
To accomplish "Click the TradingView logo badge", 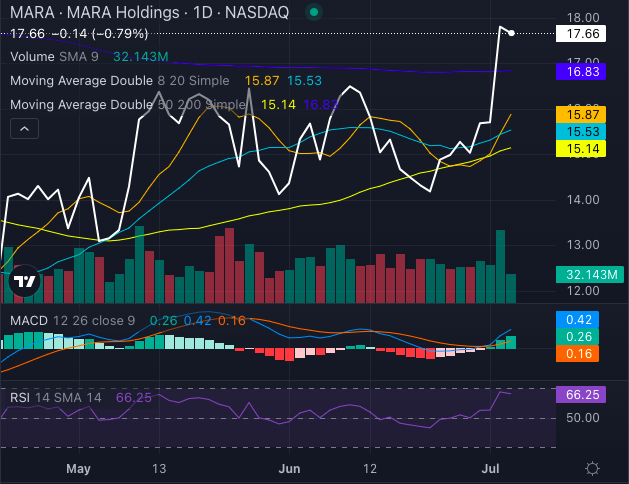I will [x=24, y=281].
